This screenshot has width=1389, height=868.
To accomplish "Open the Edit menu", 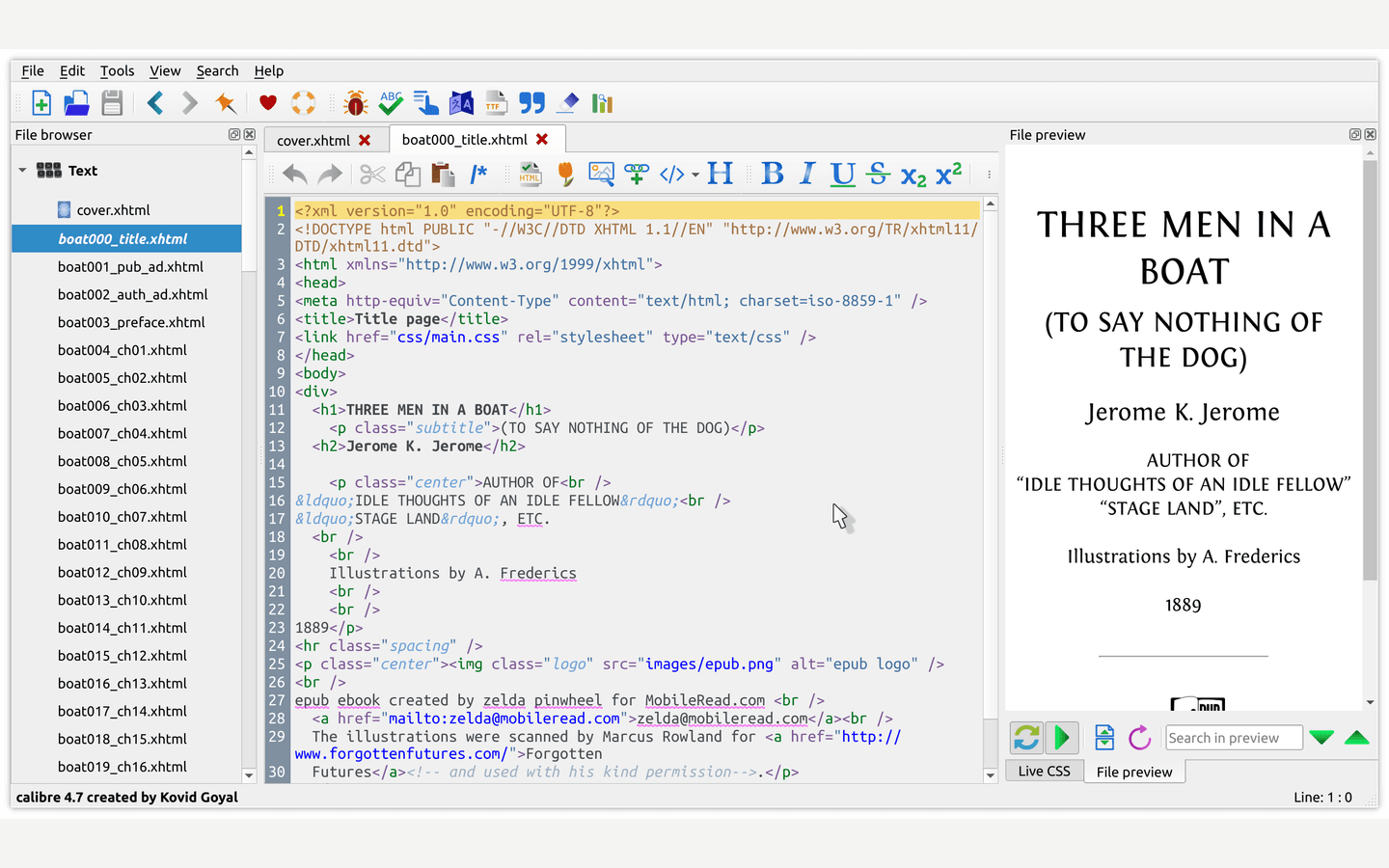I will [x=72, y=70].
